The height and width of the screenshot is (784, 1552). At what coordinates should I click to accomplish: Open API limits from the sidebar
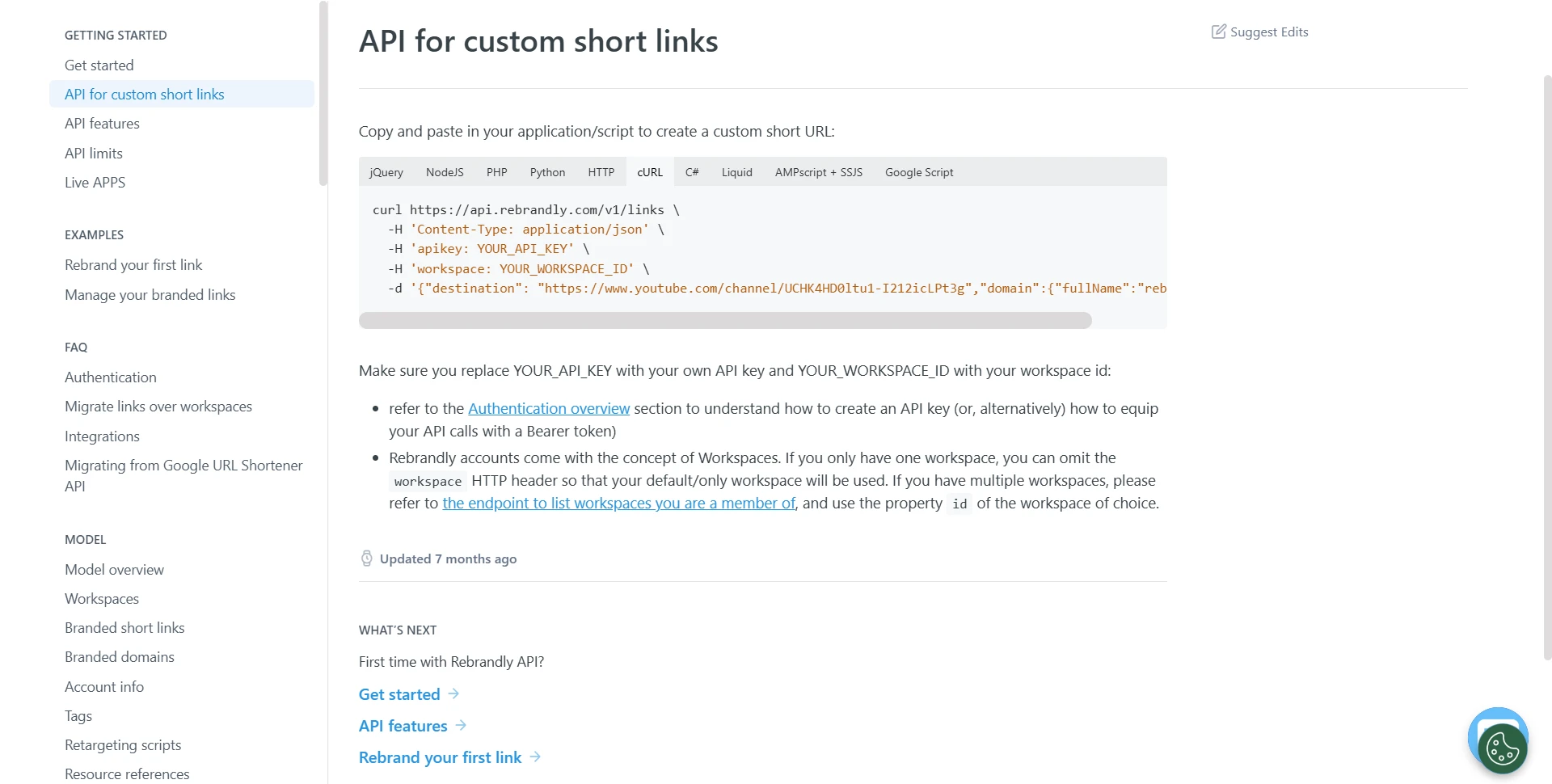94,153
